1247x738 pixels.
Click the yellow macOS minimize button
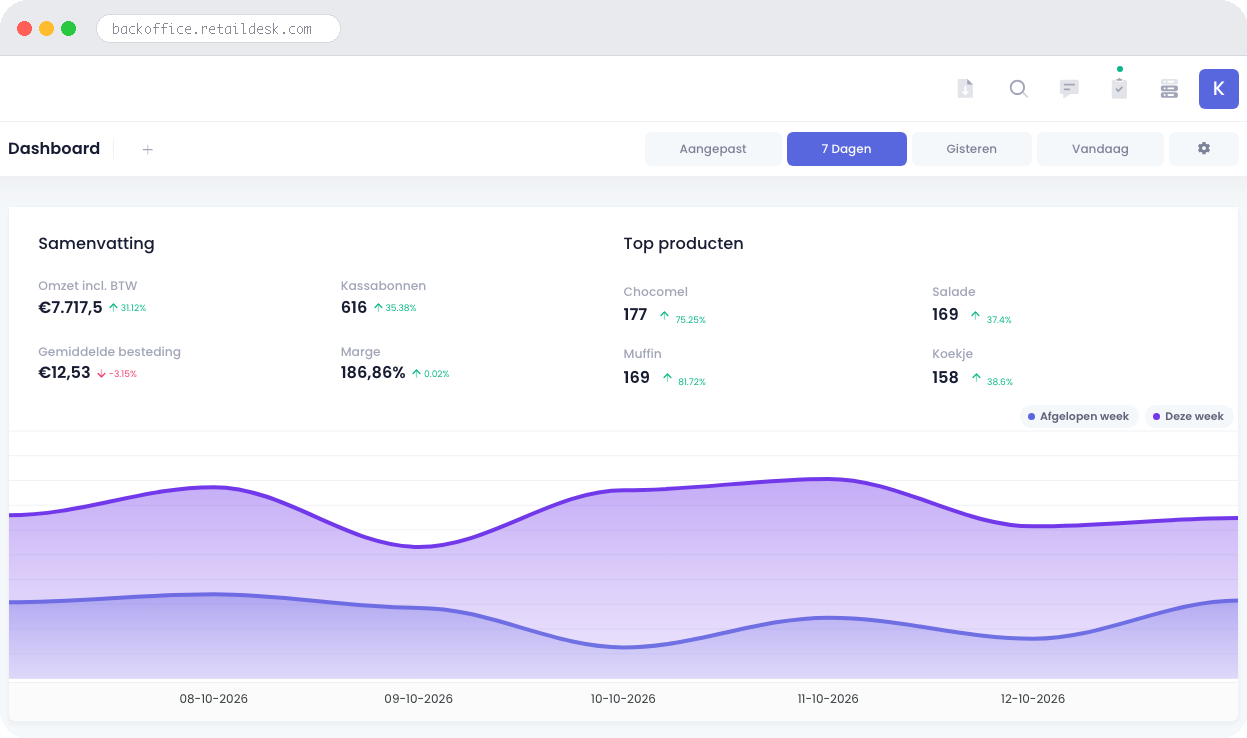click(47, 29)
